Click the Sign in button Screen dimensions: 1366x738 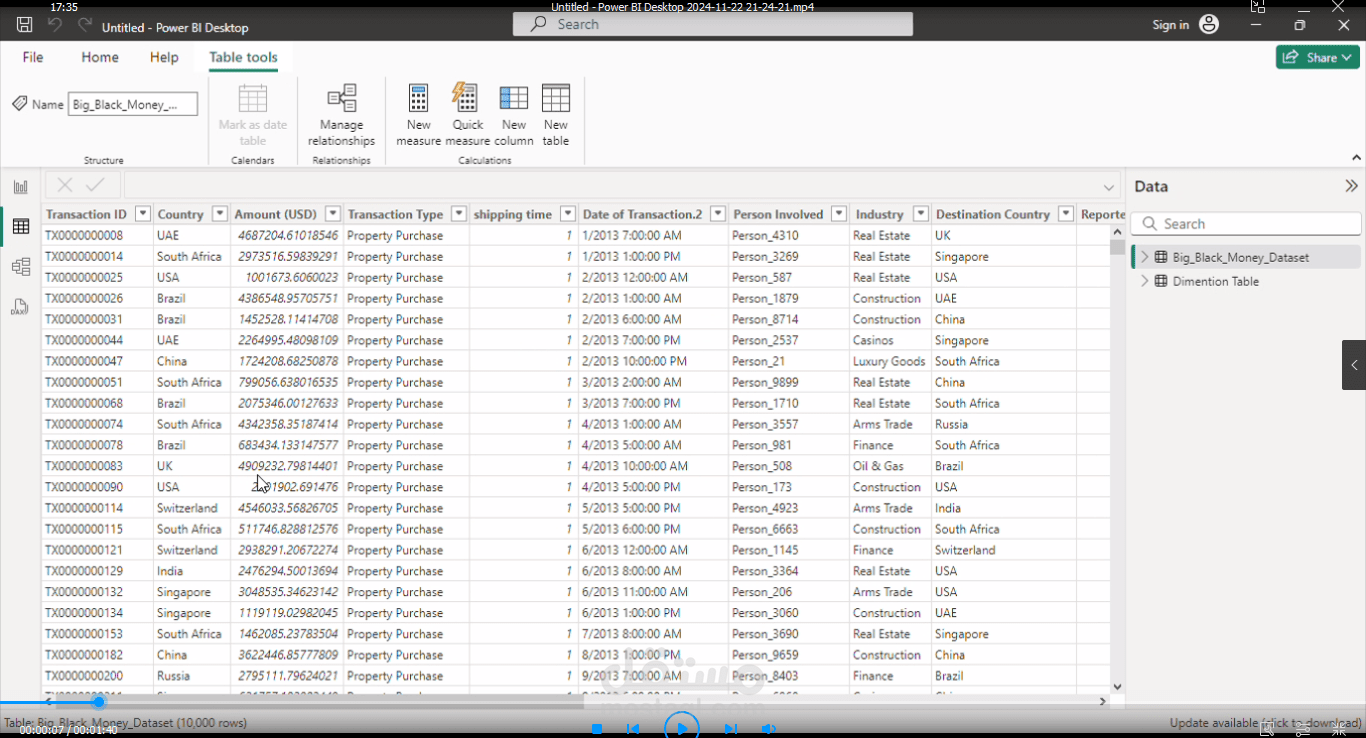(x=1171, y=25)
